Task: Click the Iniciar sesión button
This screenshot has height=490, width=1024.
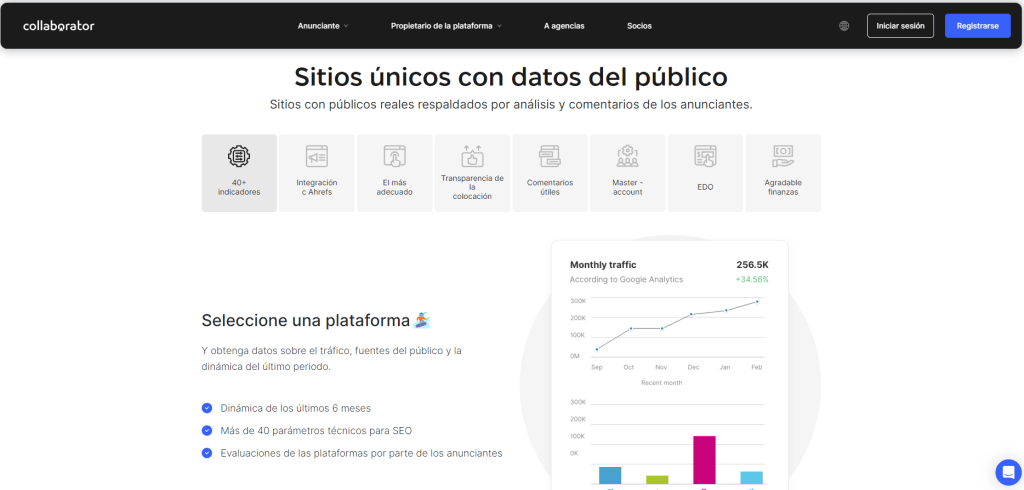Action: 901,26
